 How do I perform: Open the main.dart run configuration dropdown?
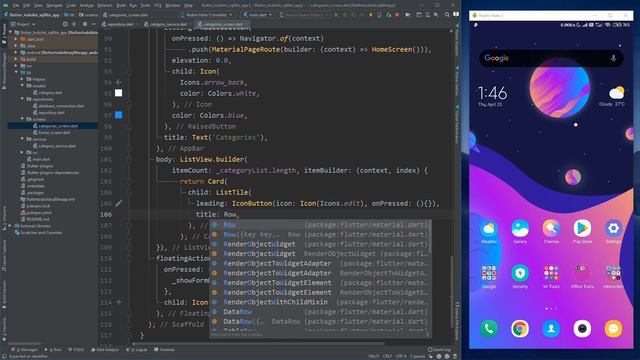[258, 15]
